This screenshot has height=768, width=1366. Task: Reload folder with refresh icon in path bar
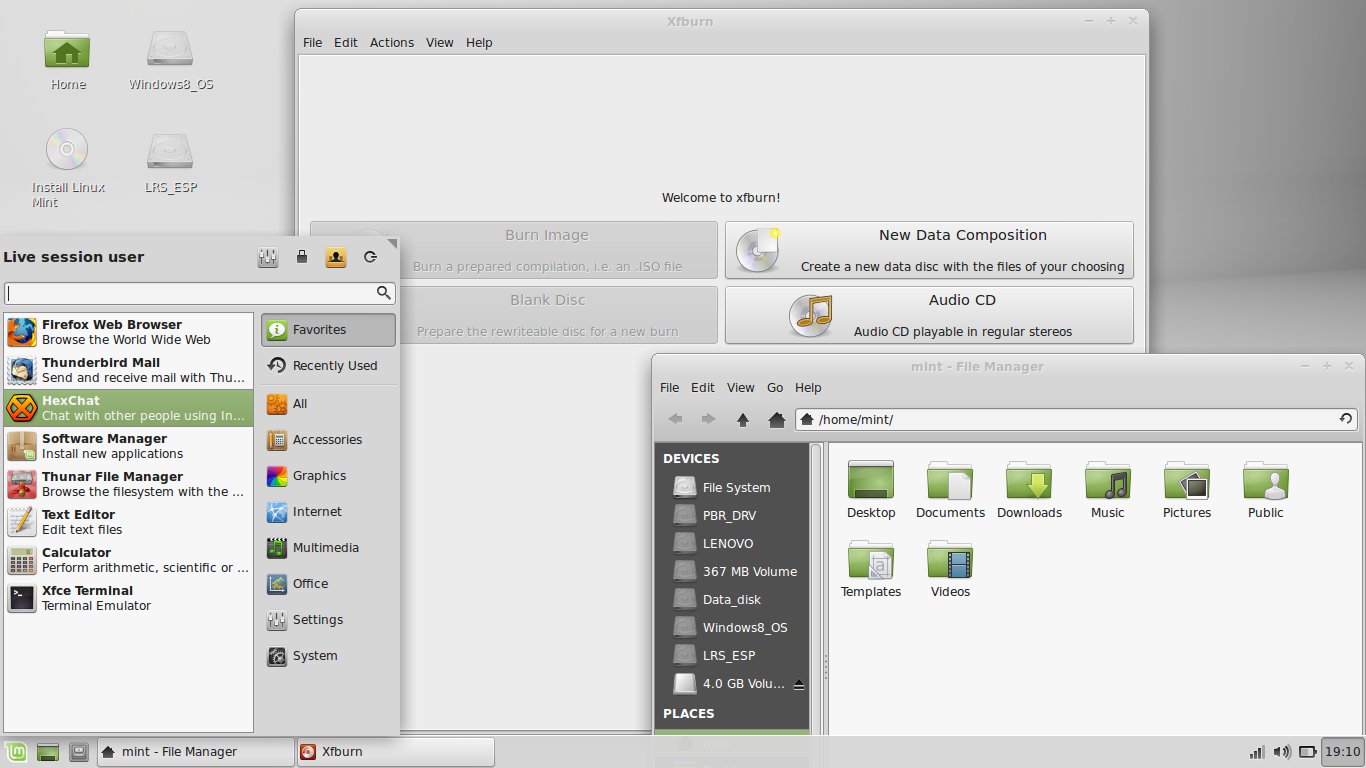(x=1346, y=419)
